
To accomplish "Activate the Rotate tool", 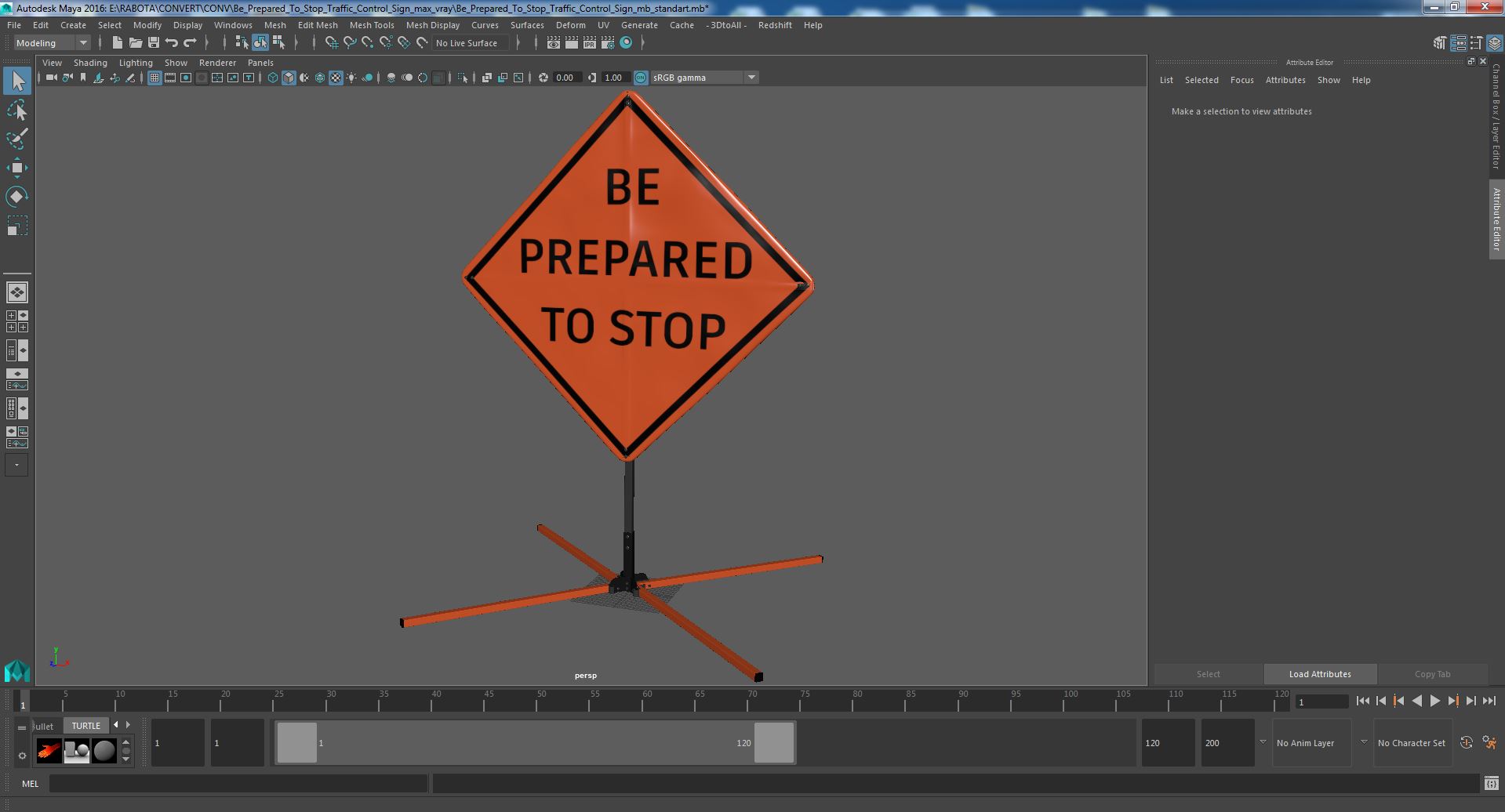I will (16, 196).
